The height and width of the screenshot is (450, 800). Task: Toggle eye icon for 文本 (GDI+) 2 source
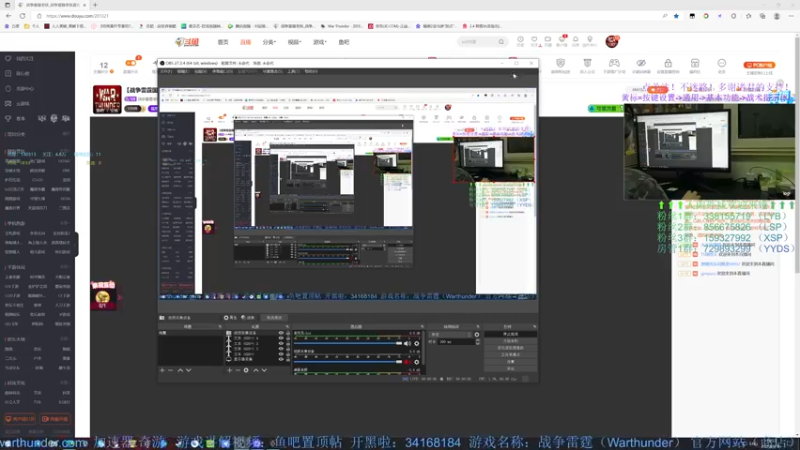[x=281, y=348]
